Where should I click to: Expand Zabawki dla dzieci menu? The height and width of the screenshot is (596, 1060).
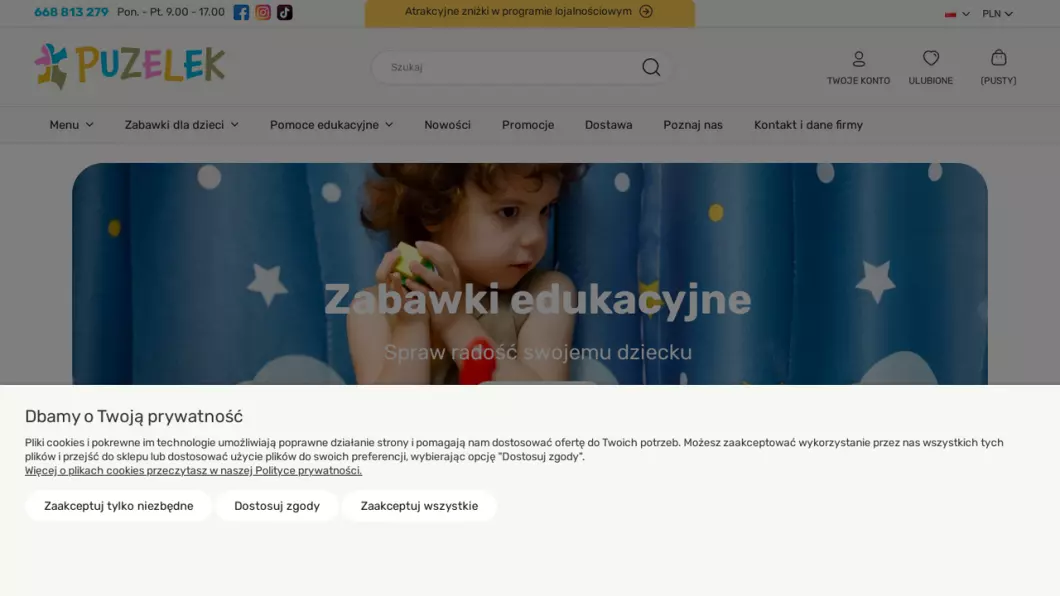coord(181,124)
